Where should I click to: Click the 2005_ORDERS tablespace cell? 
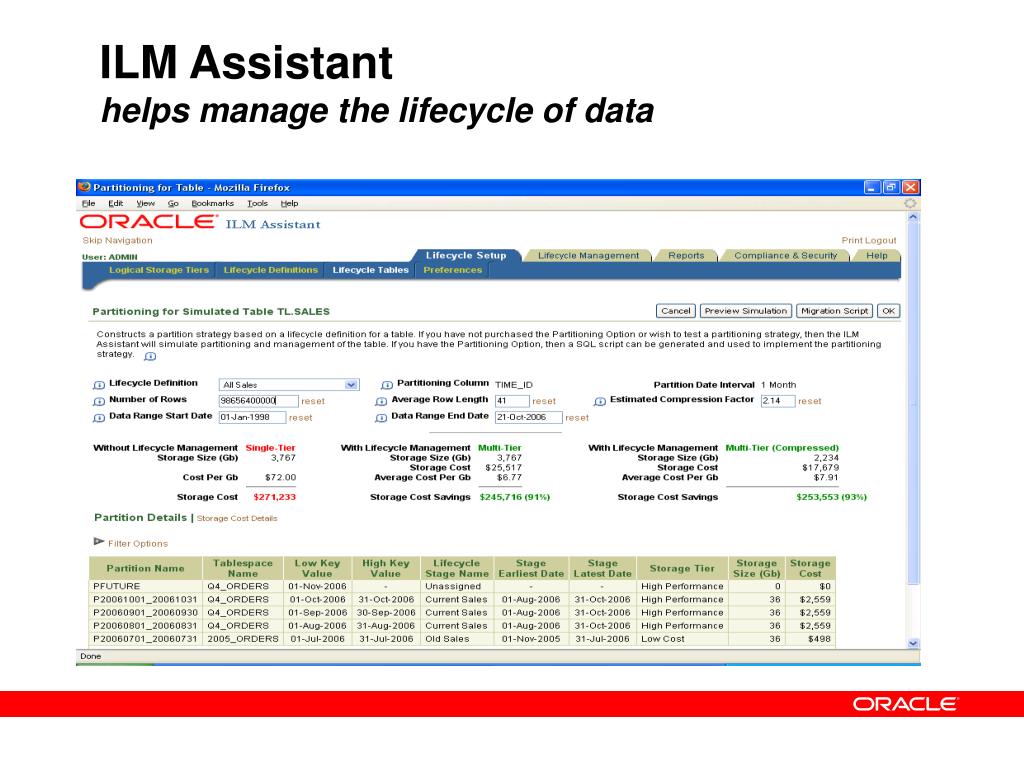pos(243,639)
